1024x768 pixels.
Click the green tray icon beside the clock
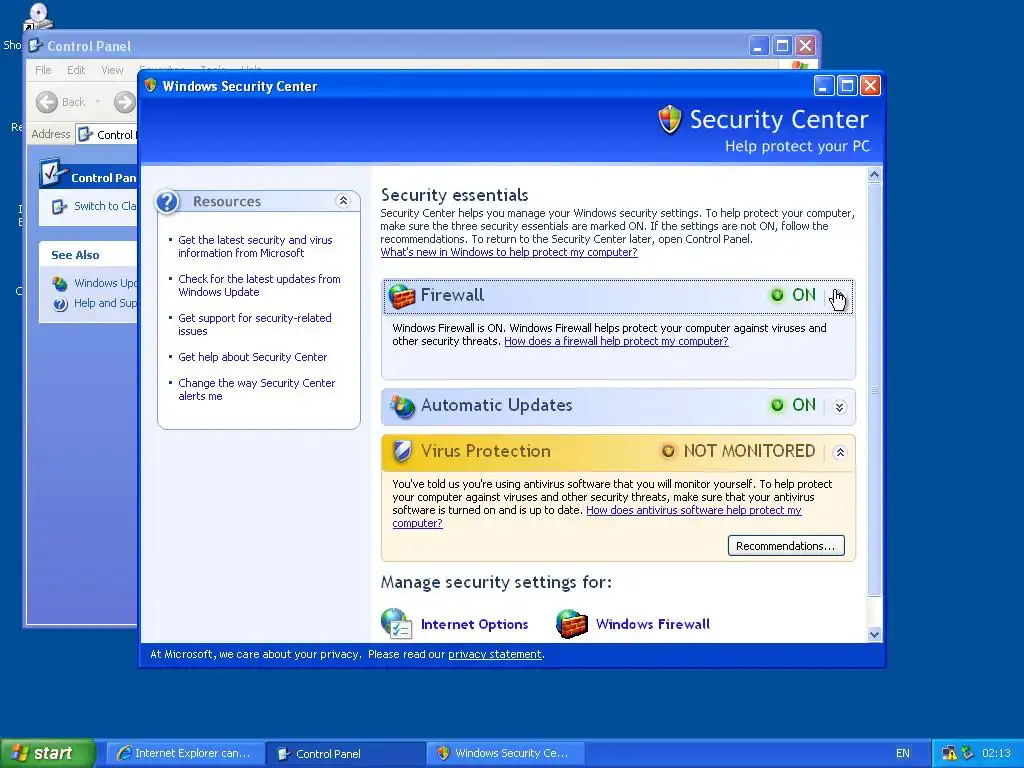click(x=967, y=753)
